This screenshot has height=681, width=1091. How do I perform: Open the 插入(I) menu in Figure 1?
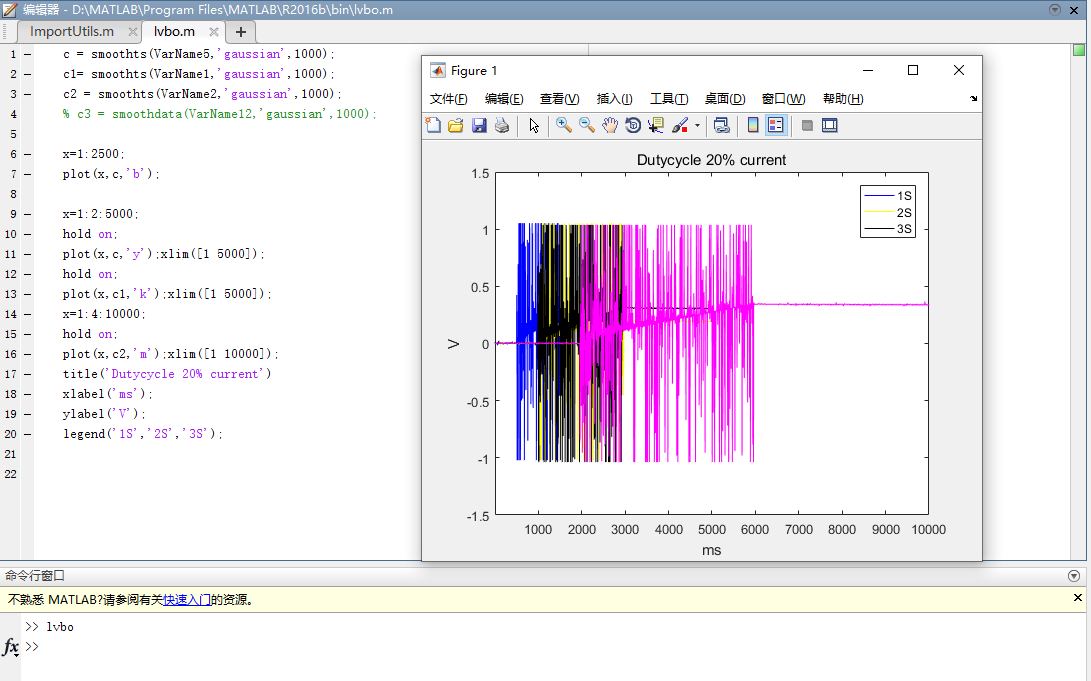pos(614,99)
